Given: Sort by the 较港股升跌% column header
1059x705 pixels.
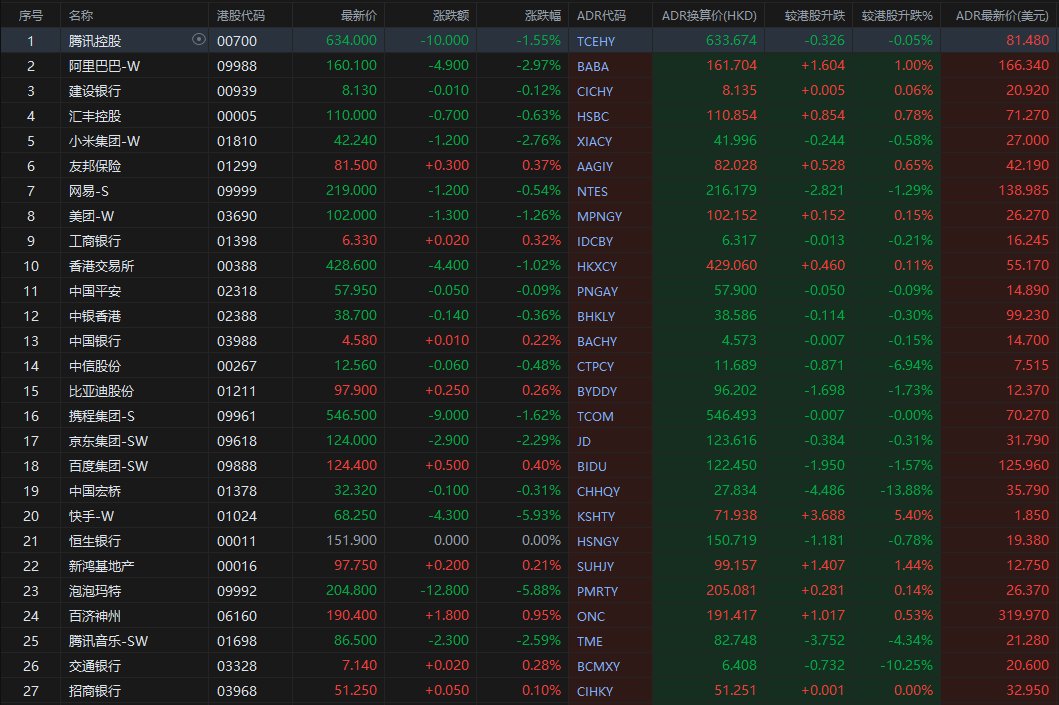Looking at the screenshot, I should pyautogui.click(x=897, y=15).
